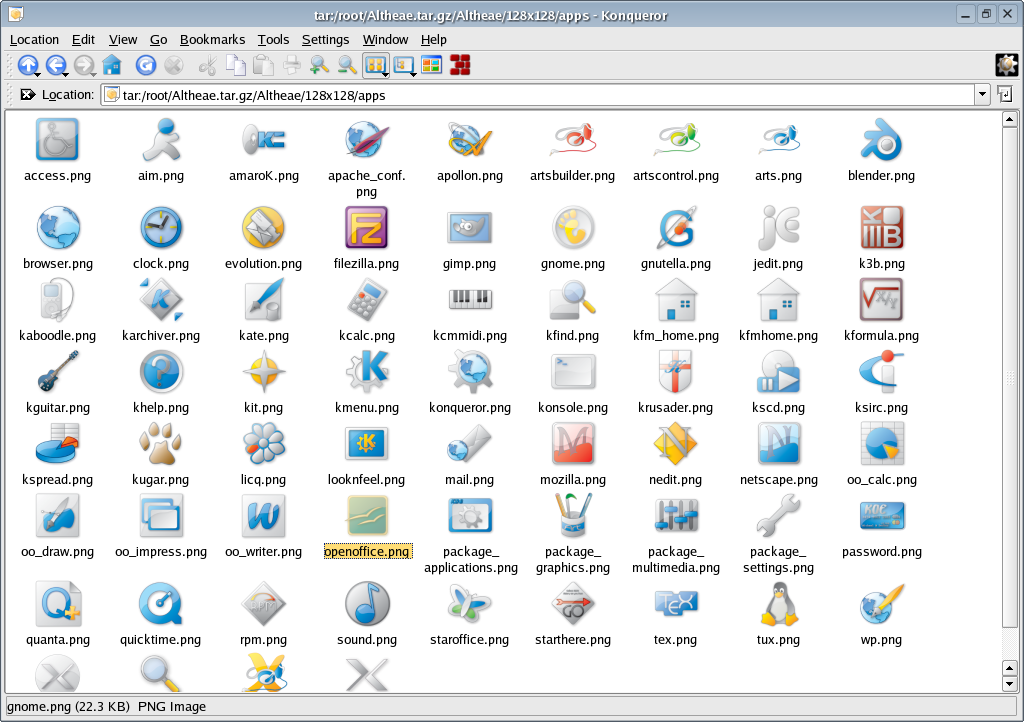Clear the location bar with the X arrow icon

27,95
